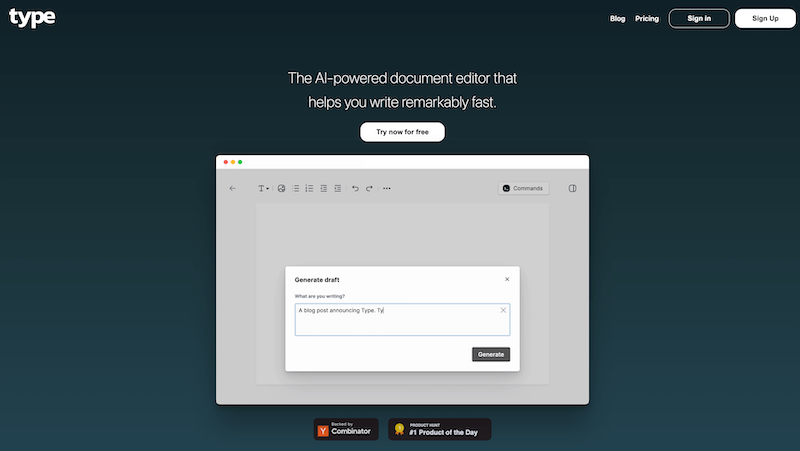Click the redo arrow icon
This screenshot has height=451, width=800.
point(369,188)
